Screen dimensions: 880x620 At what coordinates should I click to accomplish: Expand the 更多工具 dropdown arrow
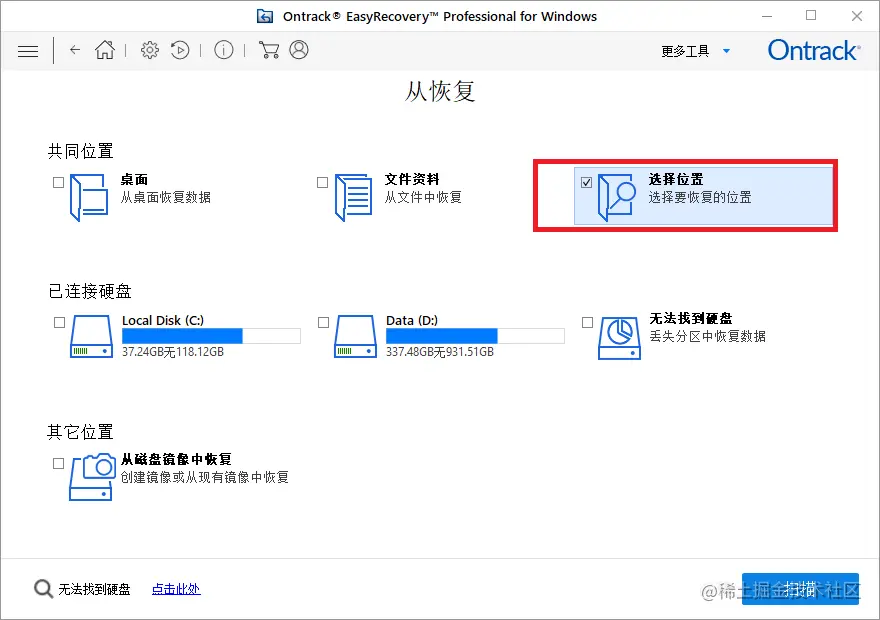[726, 51]
